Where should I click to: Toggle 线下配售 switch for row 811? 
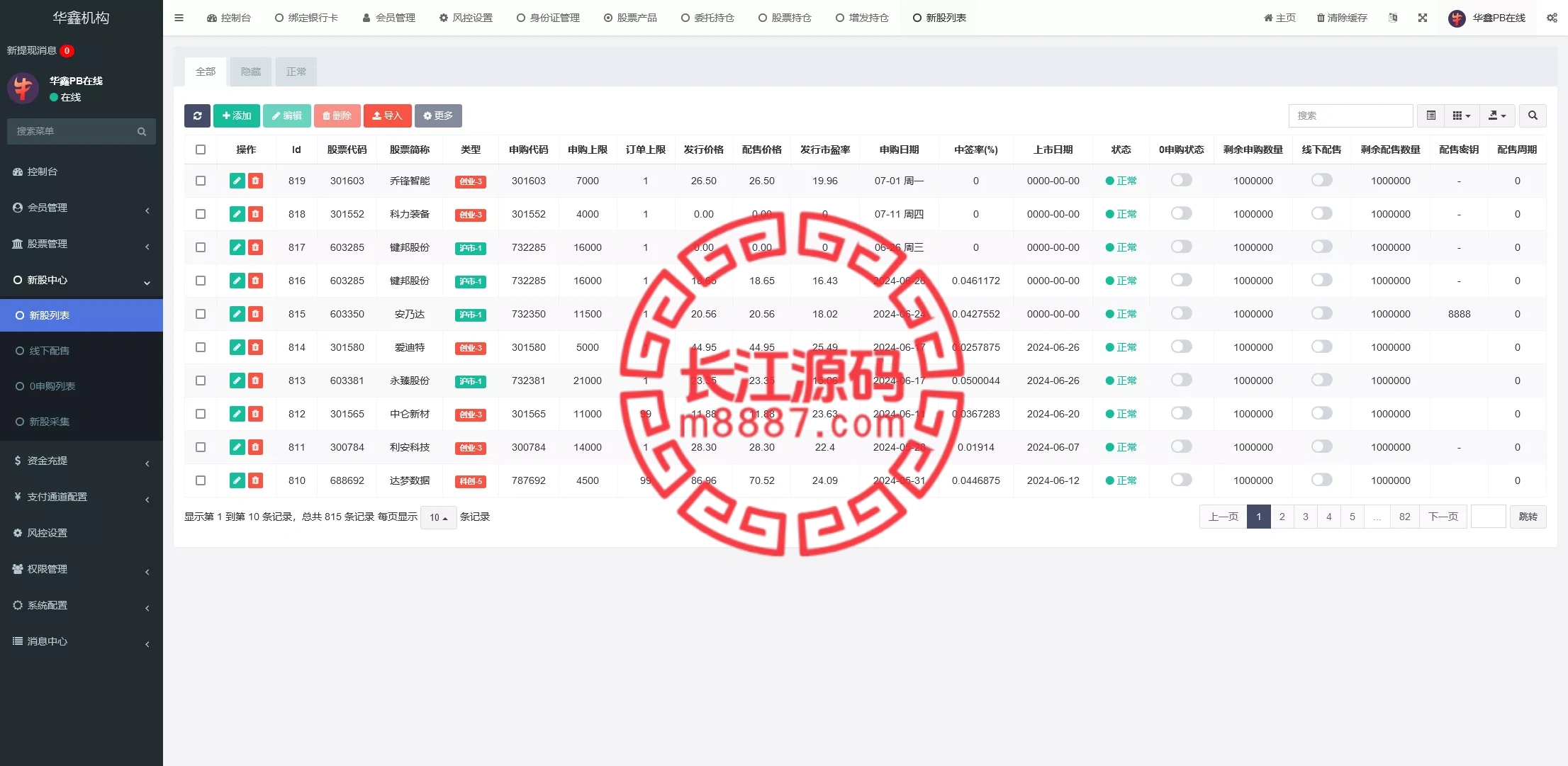tap(1321, 446)
